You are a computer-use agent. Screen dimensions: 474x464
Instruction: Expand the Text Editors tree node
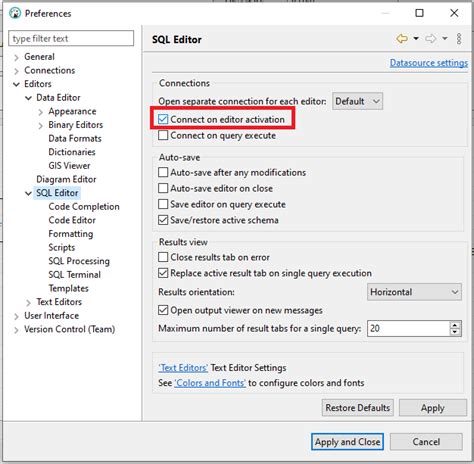pos(28,302)
